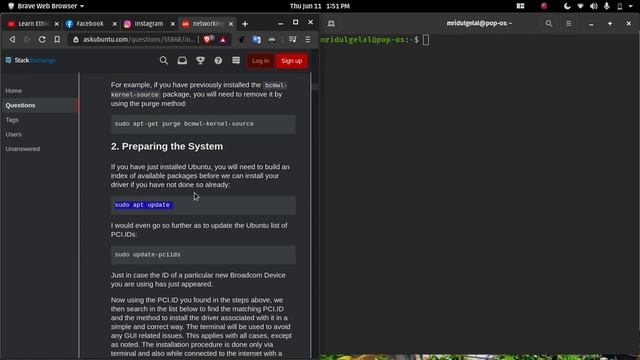Open Users in the sidebar
640x360 pixels.
tap(13, 134)
